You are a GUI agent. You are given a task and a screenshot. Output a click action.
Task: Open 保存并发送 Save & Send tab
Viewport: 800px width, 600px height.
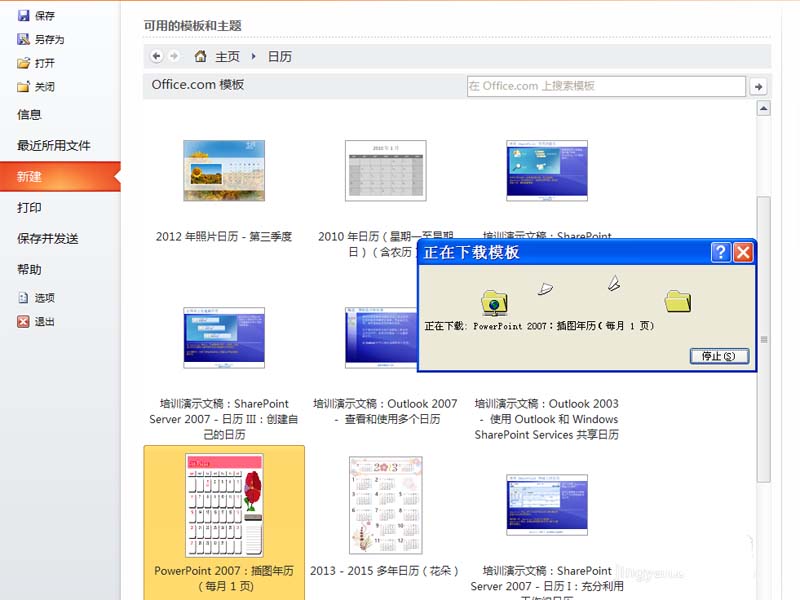coord(47,239)
